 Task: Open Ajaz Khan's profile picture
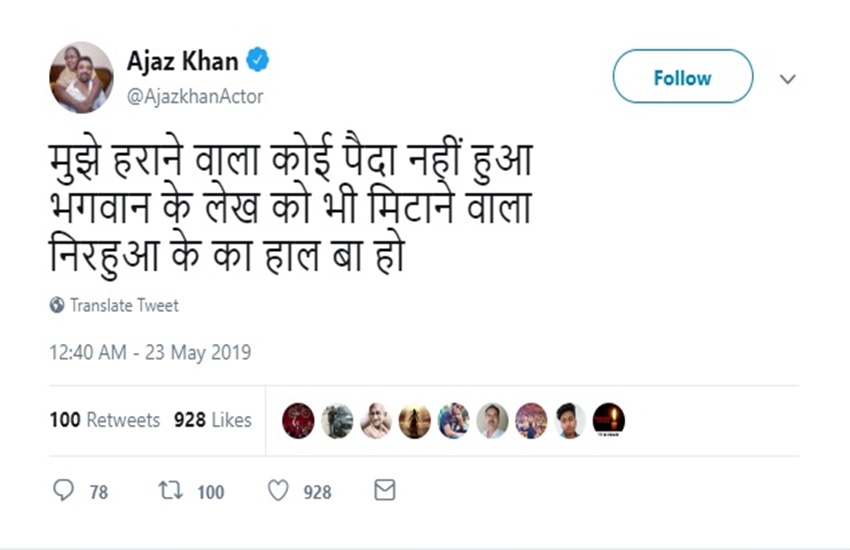(81, 77)
